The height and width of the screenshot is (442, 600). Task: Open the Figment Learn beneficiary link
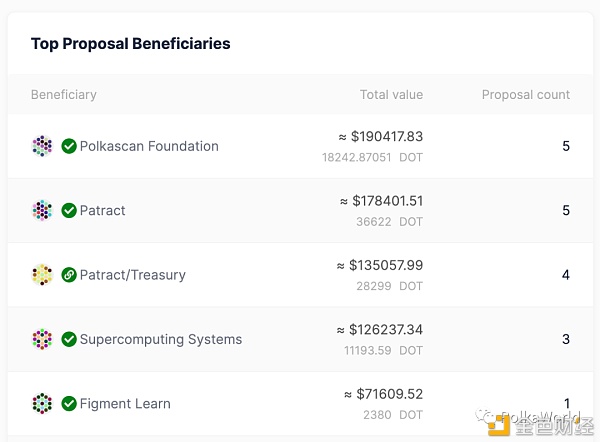point(125,403)
